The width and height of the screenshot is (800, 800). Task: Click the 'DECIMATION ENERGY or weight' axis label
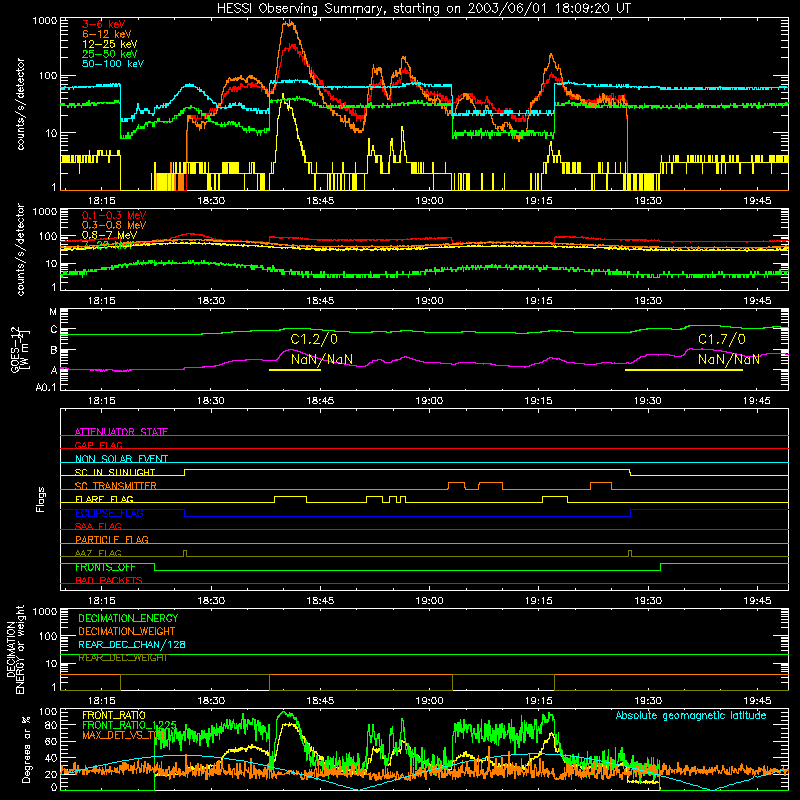[15, 649]
